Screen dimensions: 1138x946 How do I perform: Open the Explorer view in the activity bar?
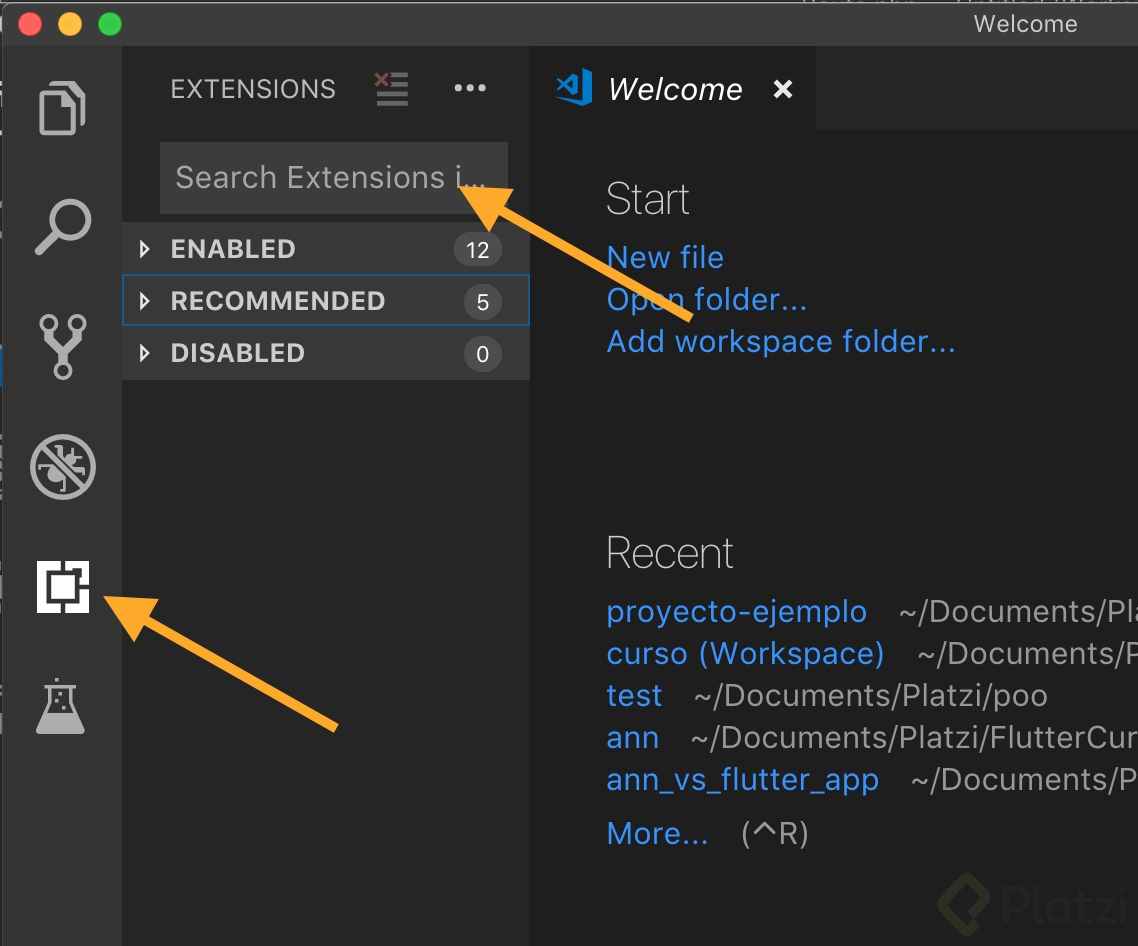pos(62,108)
